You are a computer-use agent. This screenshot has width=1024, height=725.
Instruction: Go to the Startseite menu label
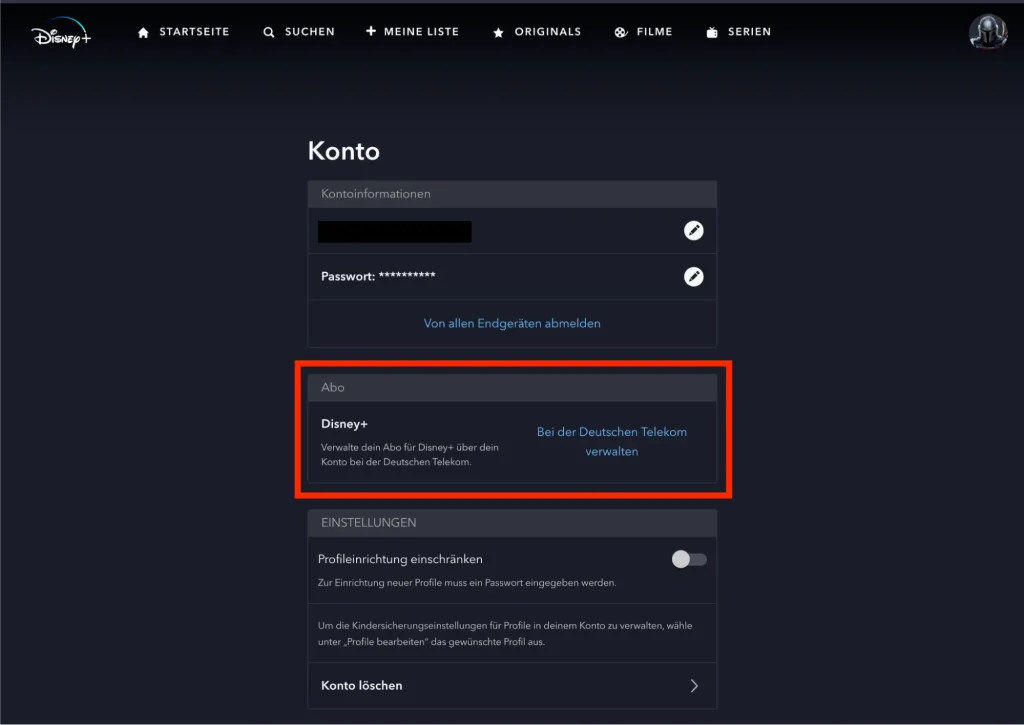tap(194, 32)
